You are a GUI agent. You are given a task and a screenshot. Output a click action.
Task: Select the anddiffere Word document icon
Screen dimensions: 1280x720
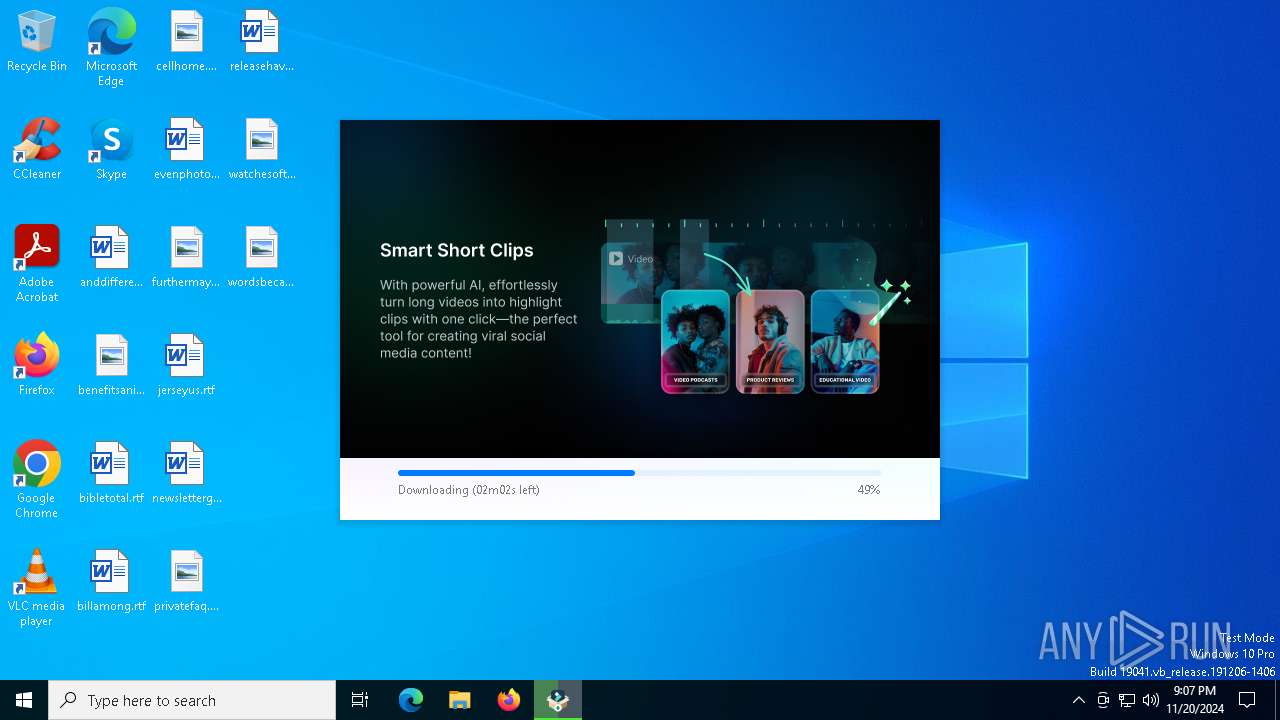[111, 258]
